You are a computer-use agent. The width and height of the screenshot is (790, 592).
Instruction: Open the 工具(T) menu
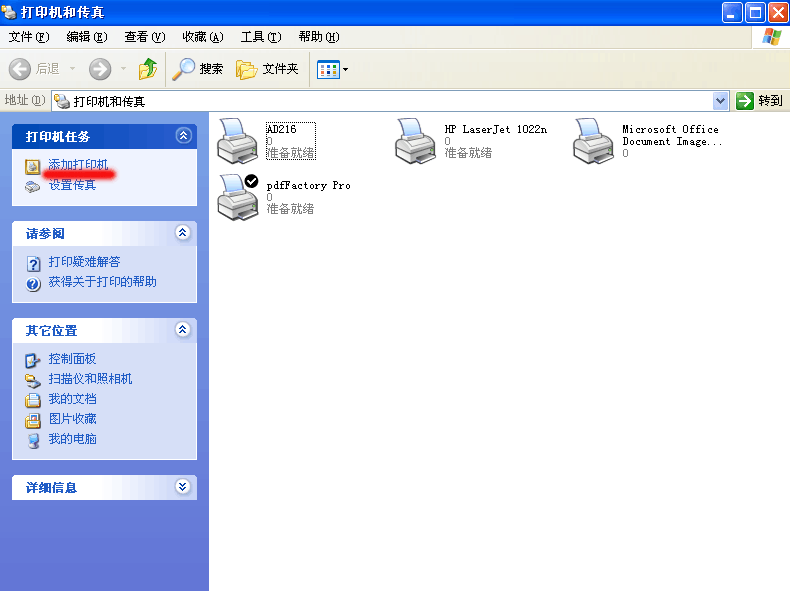coord(260,37)
